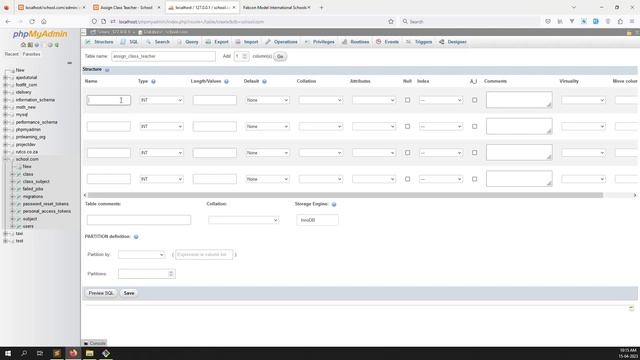Toggle Null checkbox in third column row

point(407,153)
